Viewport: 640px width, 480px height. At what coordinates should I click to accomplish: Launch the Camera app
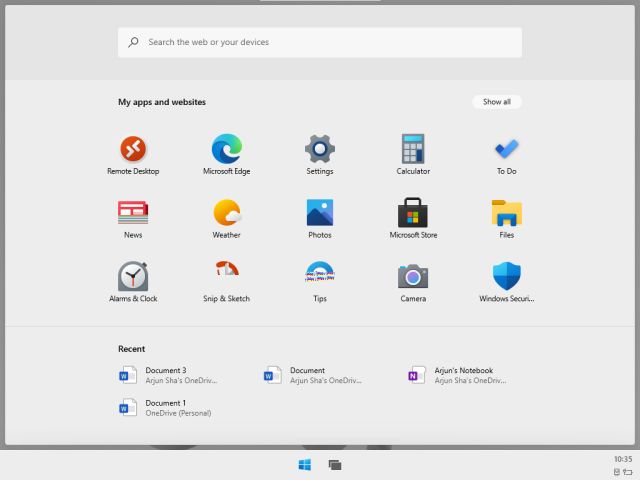click(x=413, y=282)
